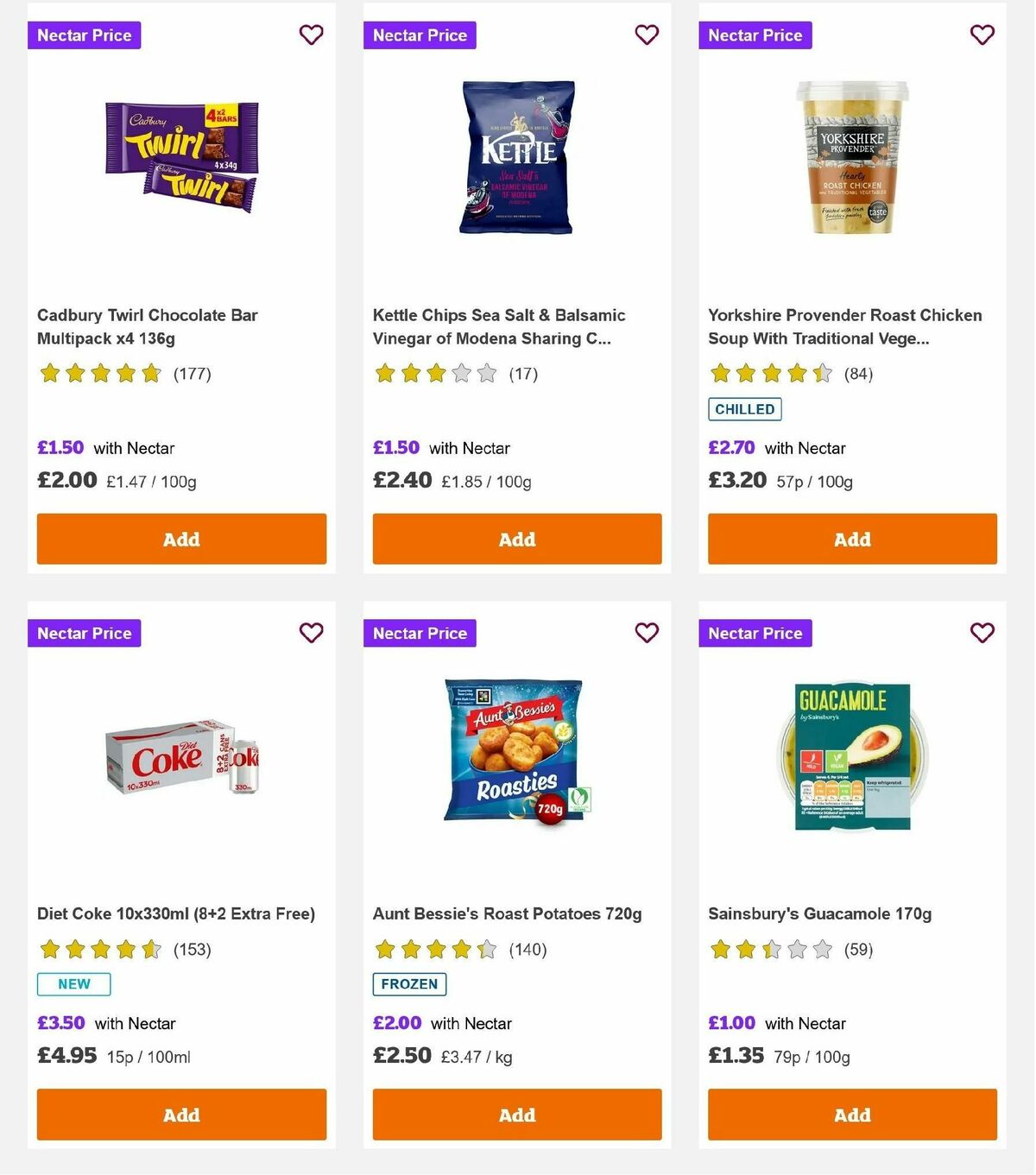Favourite Sainsbury's Guacamole with the heart icon
Viewport: 1036px width, 1175px height.
point(982,633)
